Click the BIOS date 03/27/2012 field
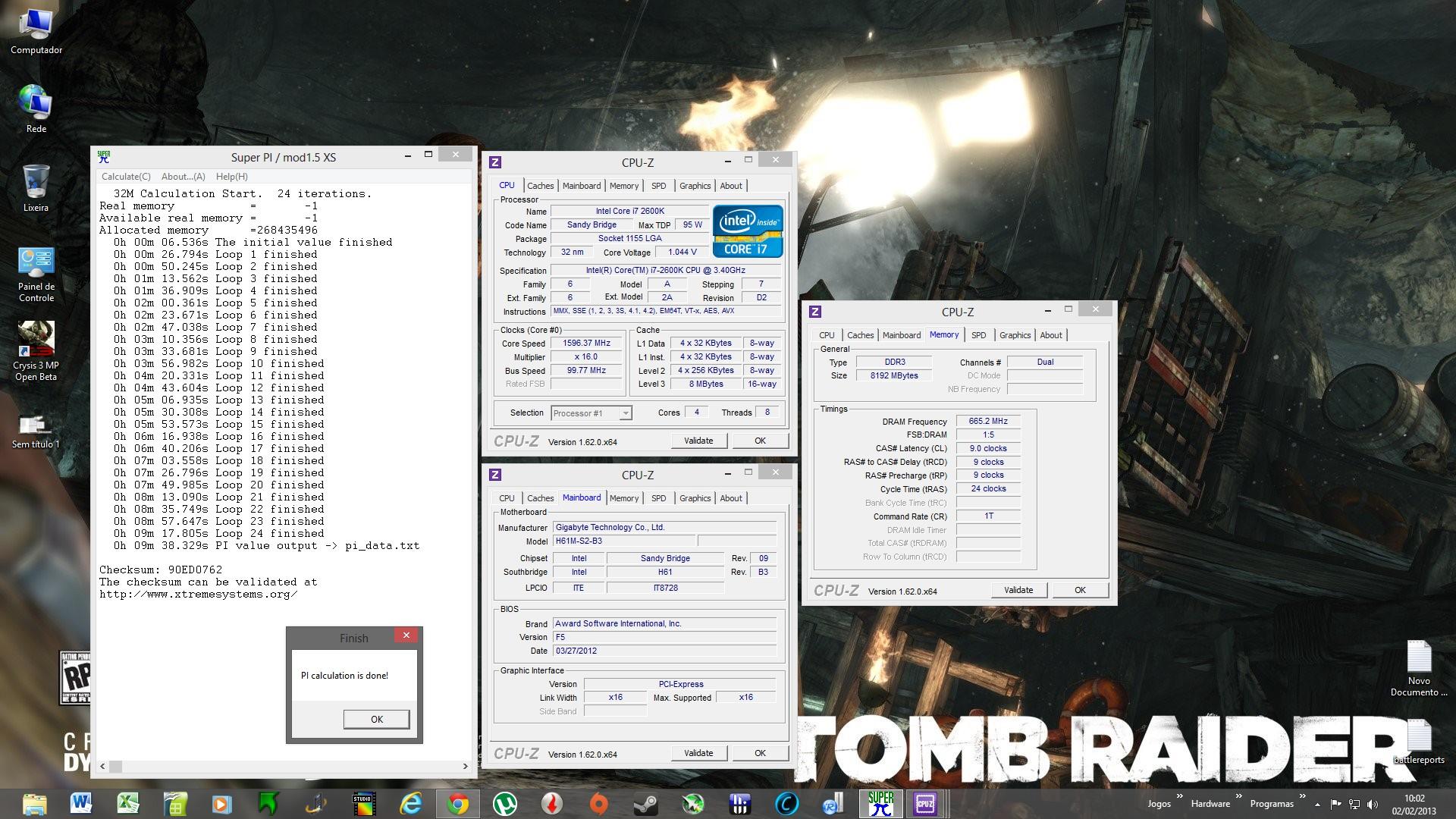This screenshot has height=819, width=1456. tap(664, 651)
